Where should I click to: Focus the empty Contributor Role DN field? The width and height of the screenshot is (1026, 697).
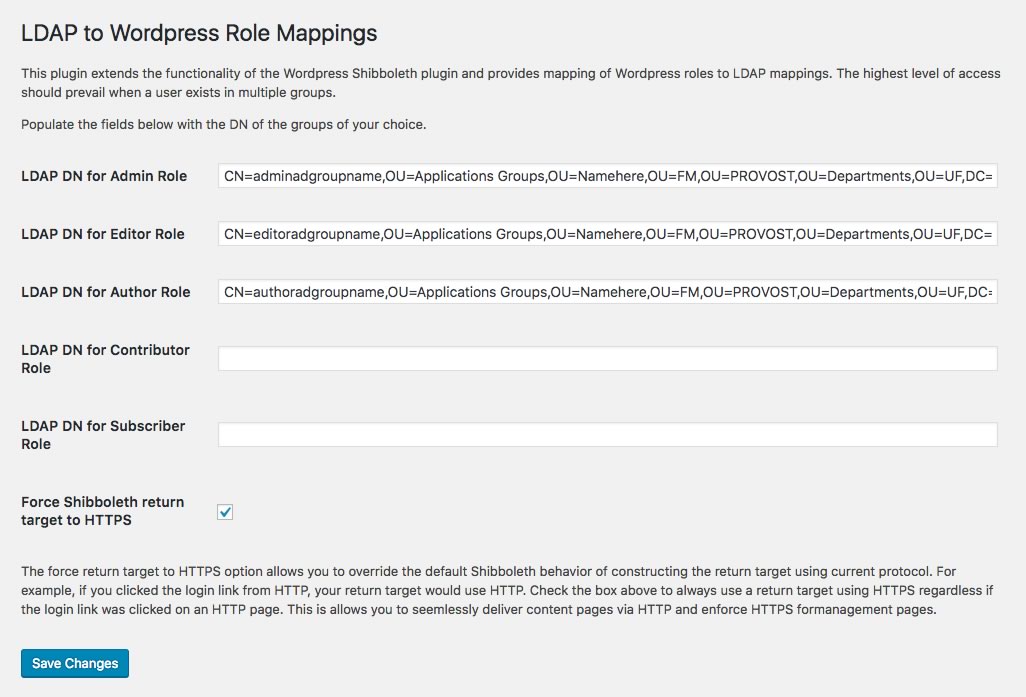pyautogui.click(x=607, y=359)
